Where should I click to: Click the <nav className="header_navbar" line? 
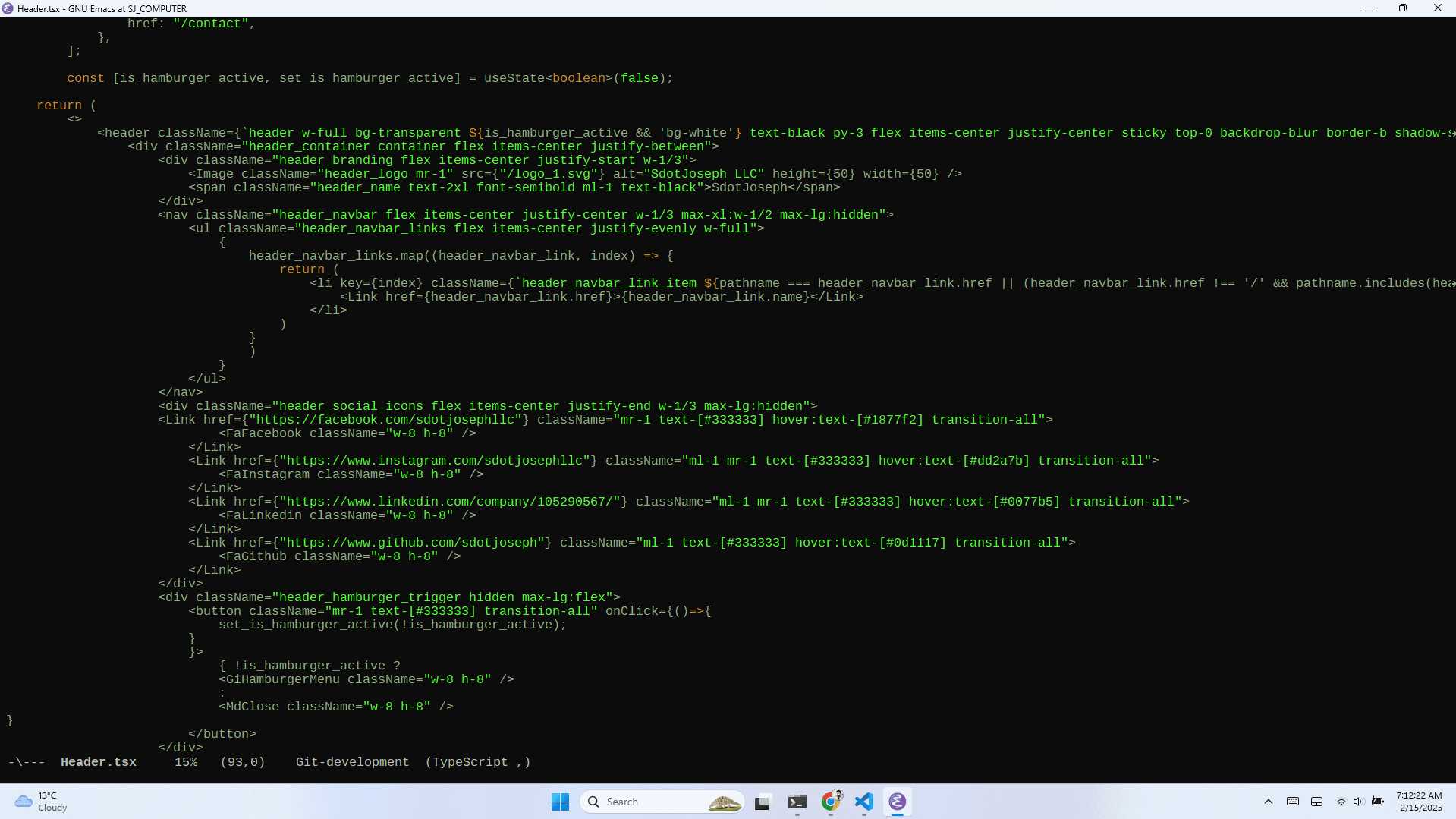click(526, 215)
